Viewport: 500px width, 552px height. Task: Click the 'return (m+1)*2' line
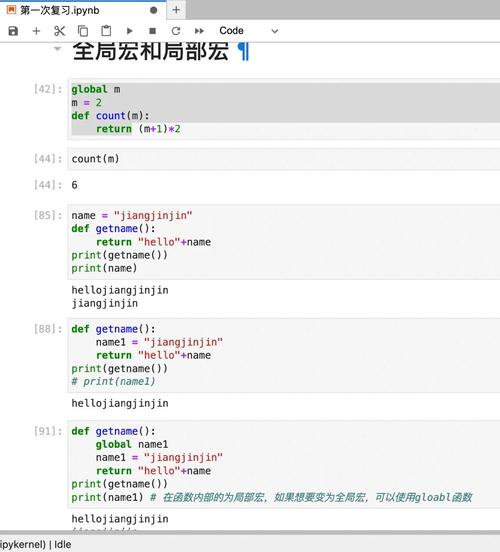point(138,129)
